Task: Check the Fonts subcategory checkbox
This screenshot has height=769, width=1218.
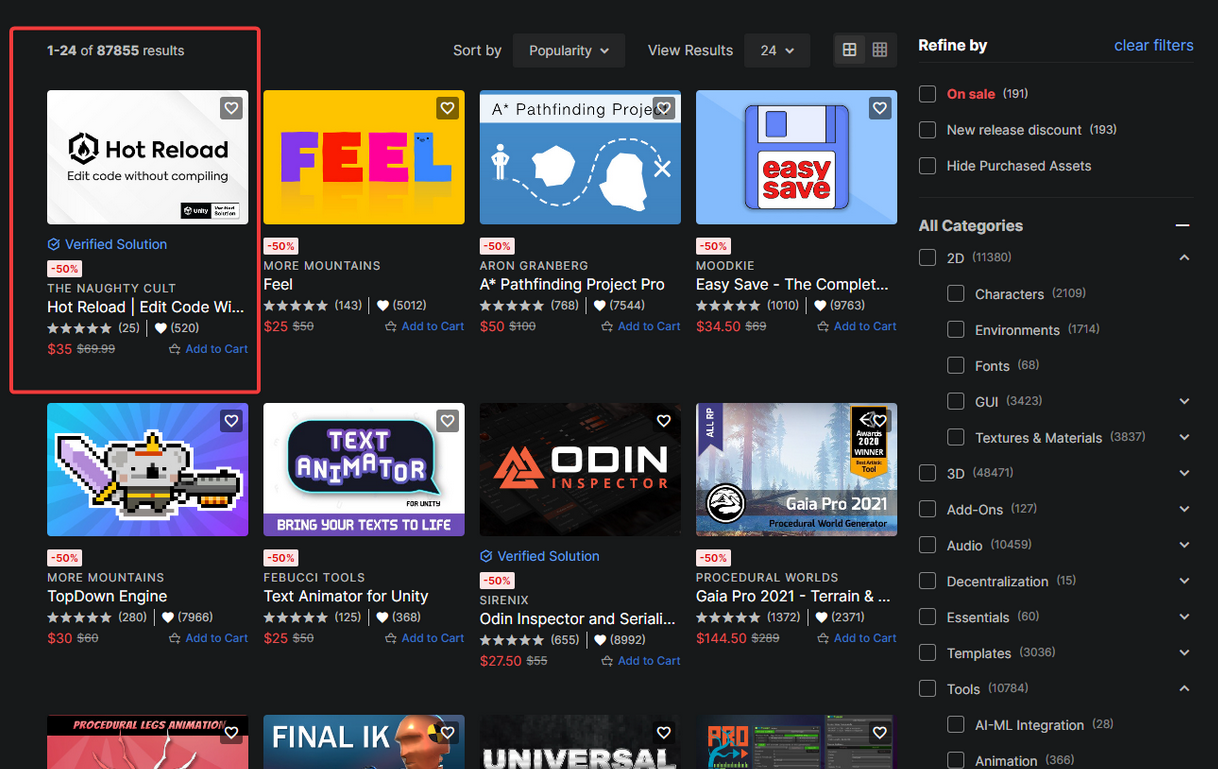Action: click(956, 366)
